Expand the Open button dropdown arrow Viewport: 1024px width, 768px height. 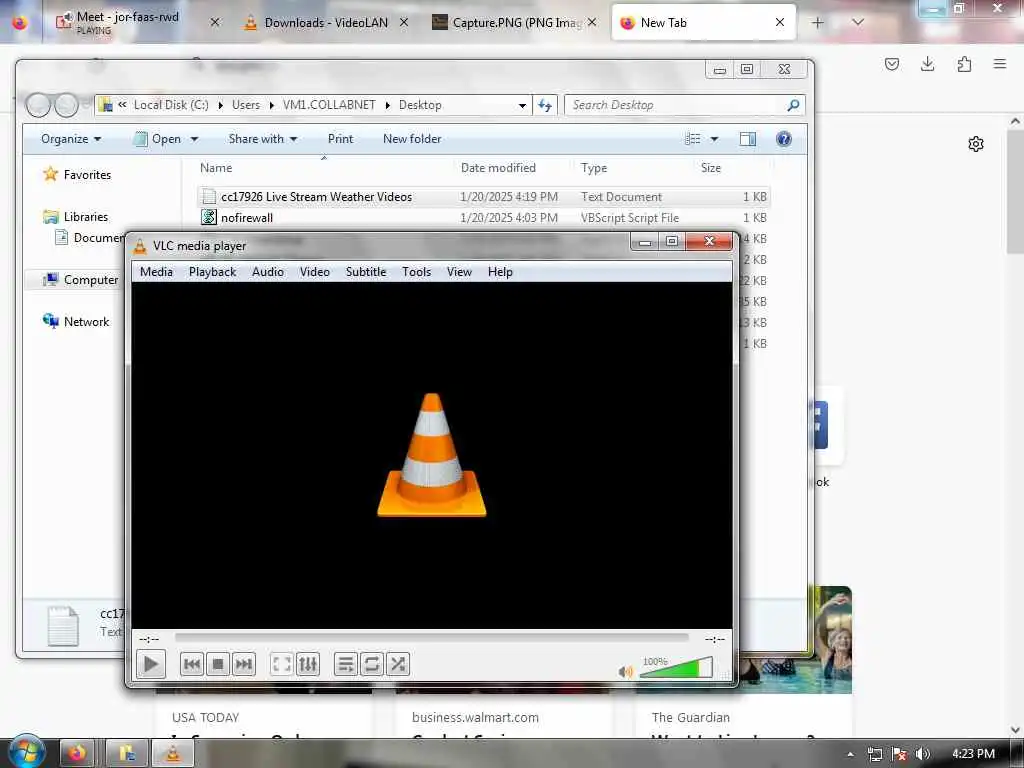pyautogui.click(x=194, y=139)
